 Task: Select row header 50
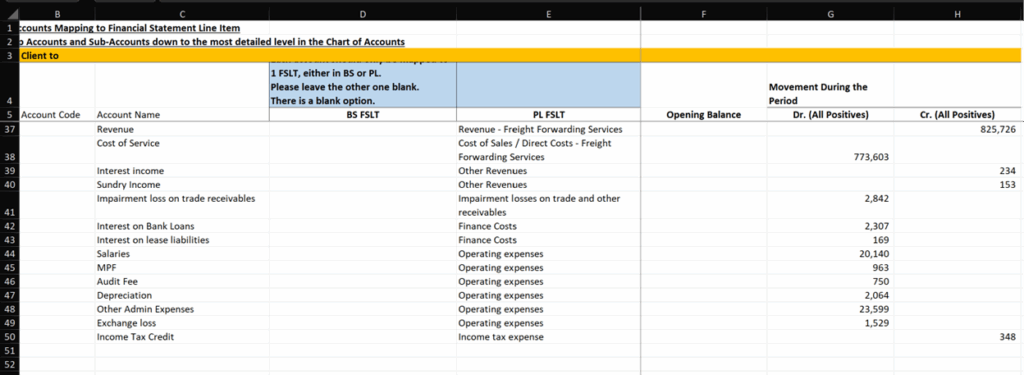(x=9, y=336)
